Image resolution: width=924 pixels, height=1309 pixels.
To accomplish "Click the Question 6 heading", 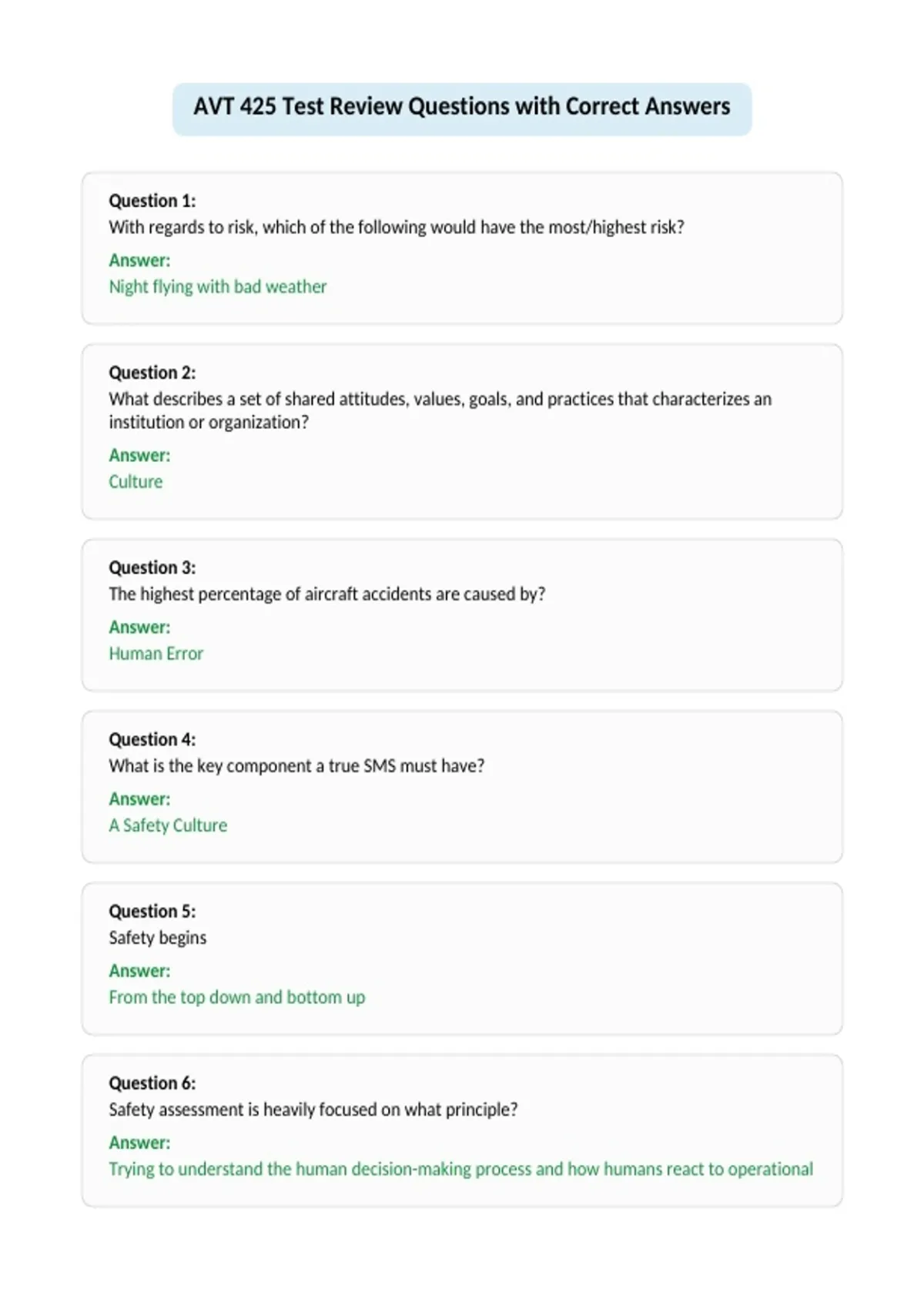I will [152, 1083].
